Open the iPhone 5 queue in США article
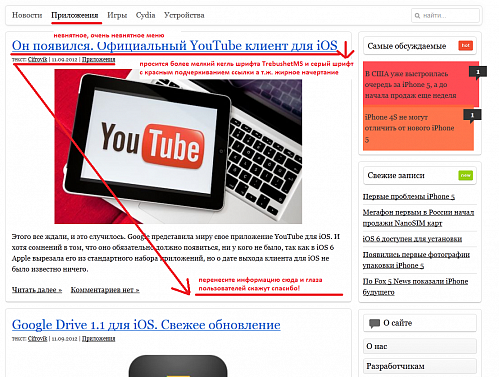The height and width of the screenshot is (377, 499). pos(411,85)
